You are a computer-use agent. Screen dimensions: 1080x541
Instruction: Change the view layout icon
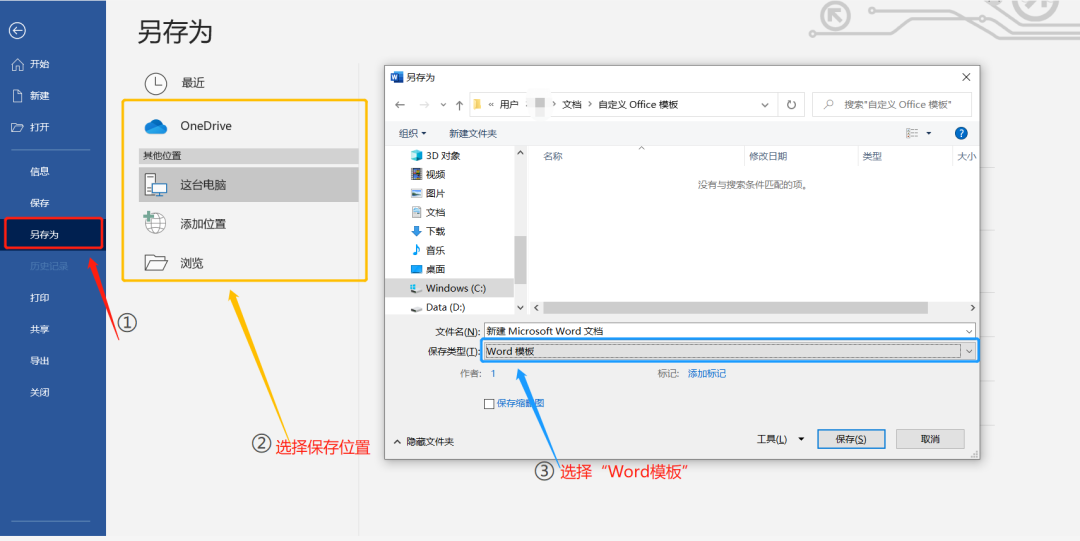coord(912,133)
